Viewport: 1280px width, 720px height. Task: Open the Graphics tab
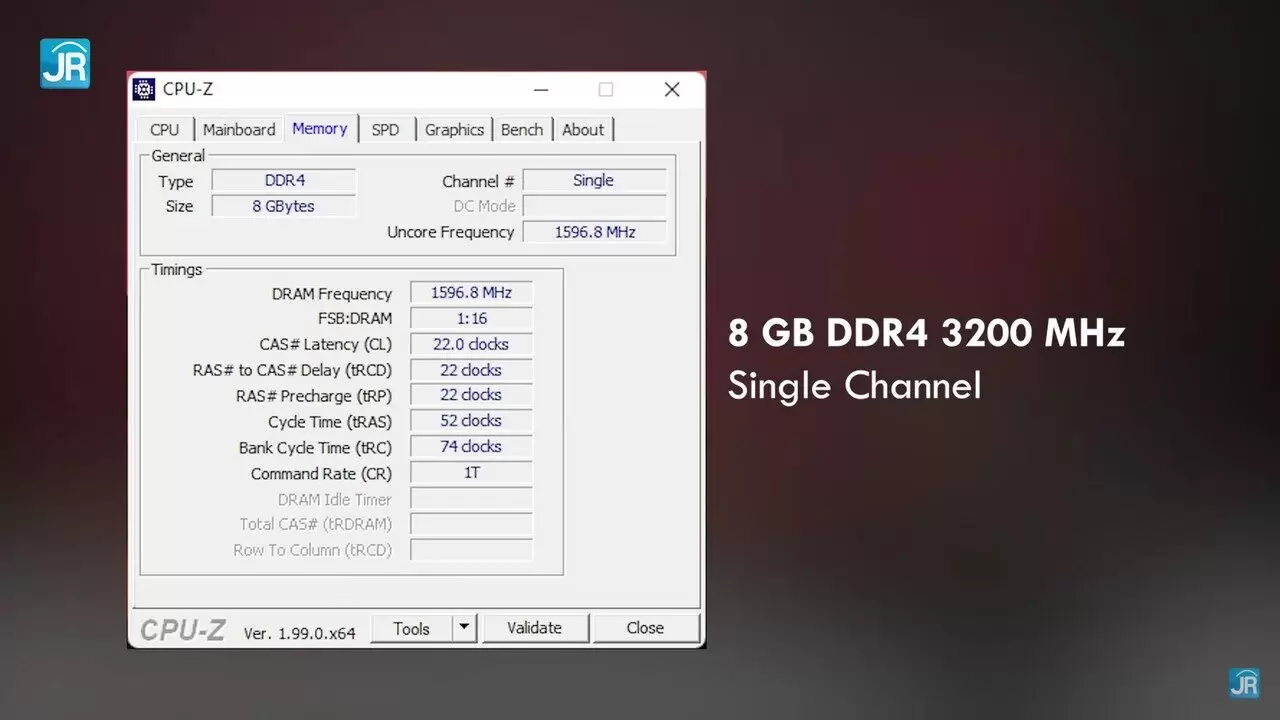[x=454, y=129]
